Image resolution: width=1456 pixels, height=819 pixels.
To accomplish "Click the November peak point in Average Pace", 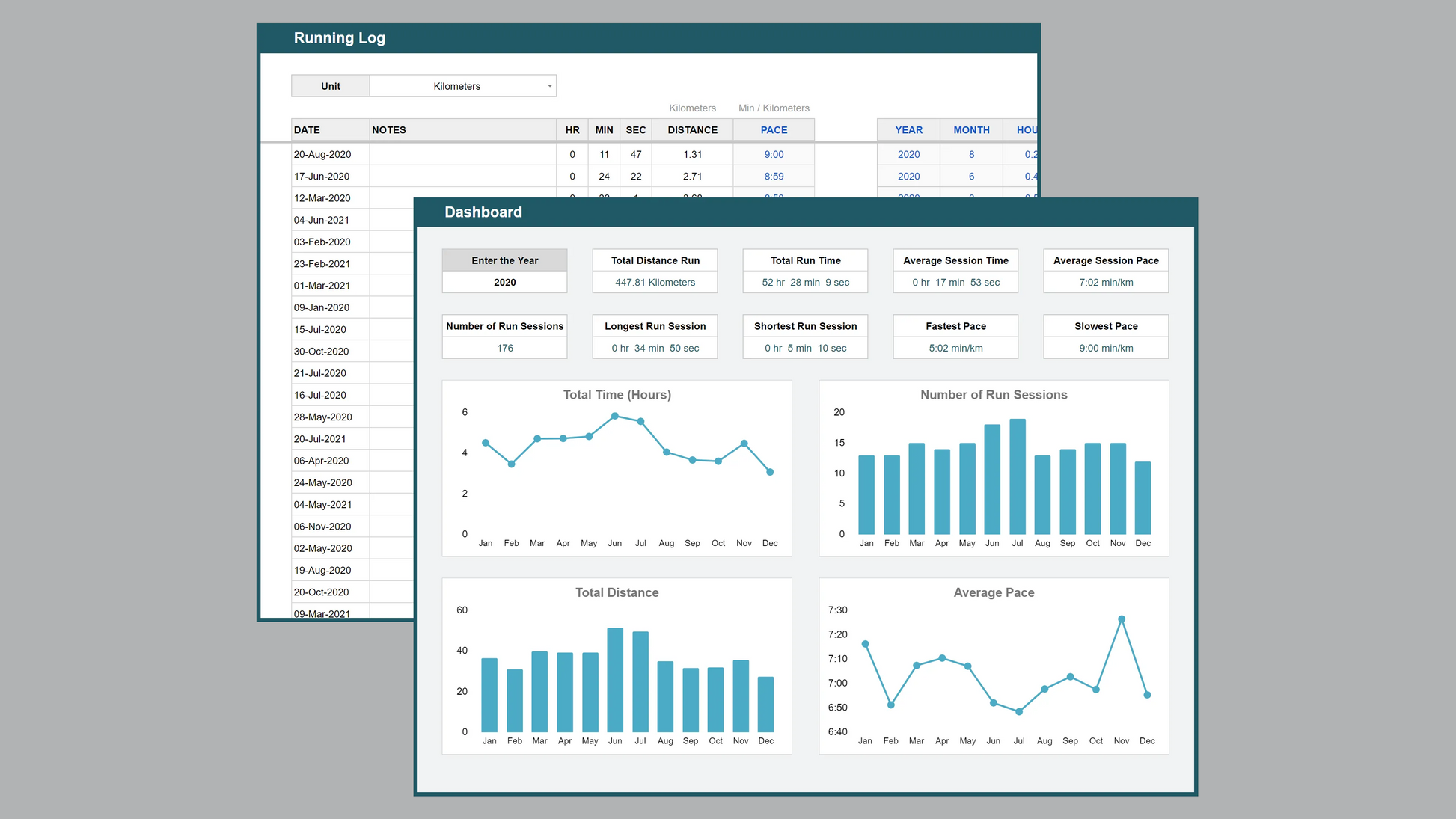I will [x=1121, y=619].
